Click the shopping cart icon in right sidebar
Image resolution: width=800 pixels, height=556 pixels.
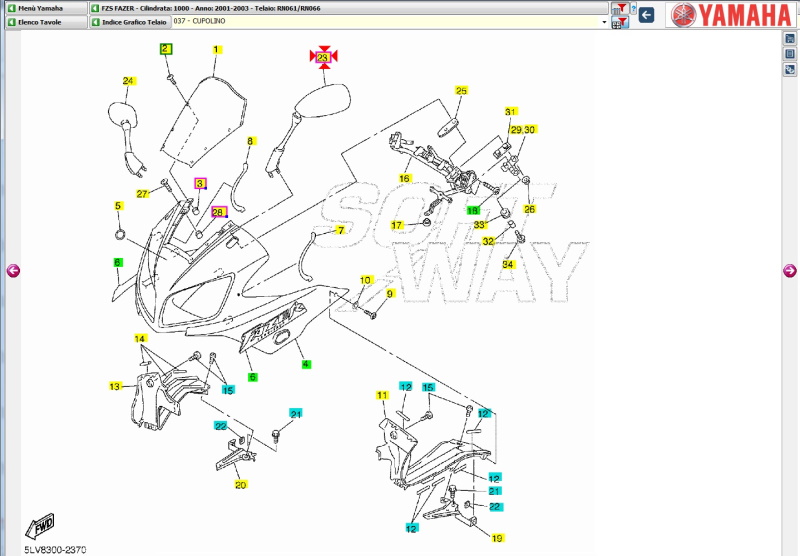790,38
